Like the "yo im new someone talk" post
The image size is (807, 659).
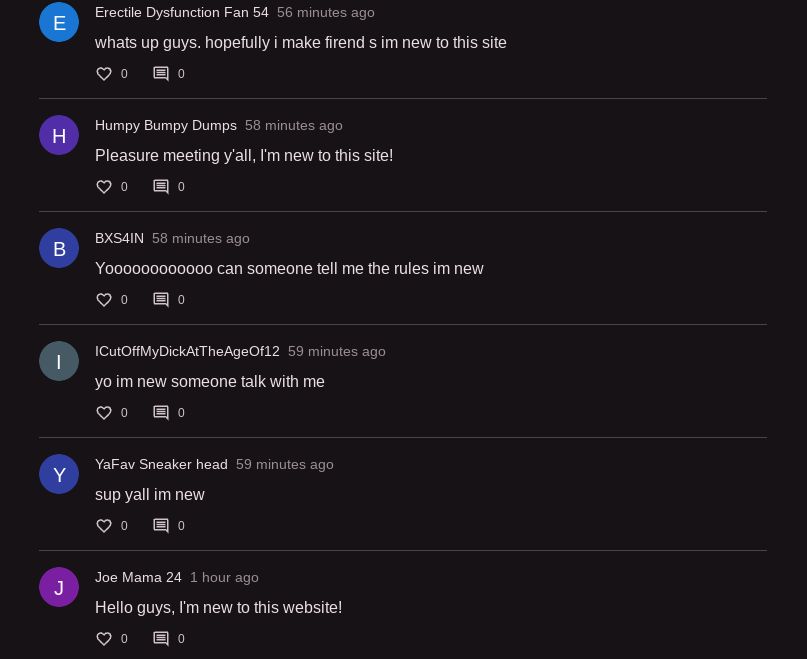pos(104,413)
